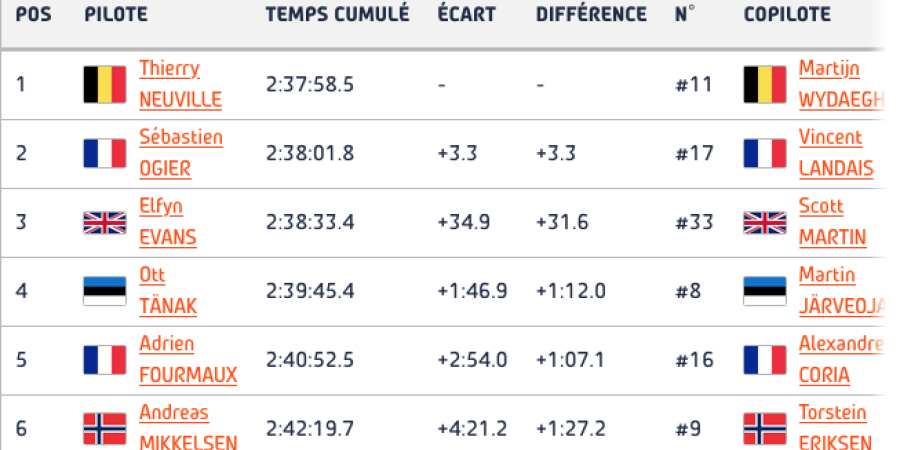
Task: Open co-driver Martin JÄRVEOJA link
Action: 841,291
